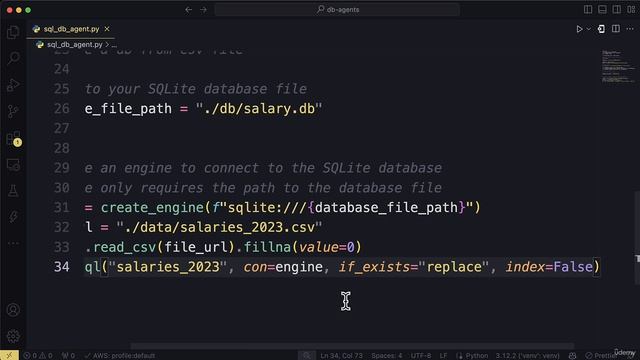
Task: Click AWS: profile:default status item
Action: click(x=120, y=356)
